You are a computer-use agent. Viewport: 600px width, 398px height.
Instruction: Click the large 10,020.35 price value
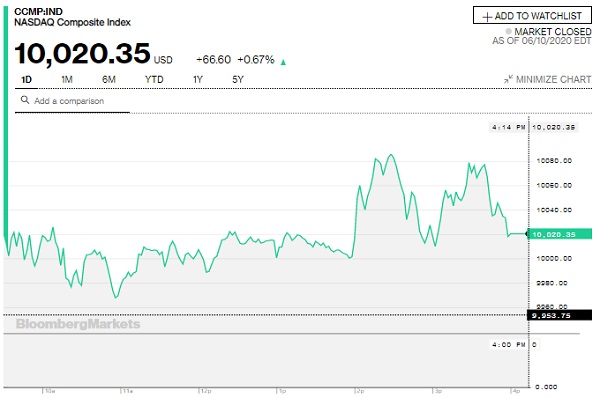click(x=82, y=53)
